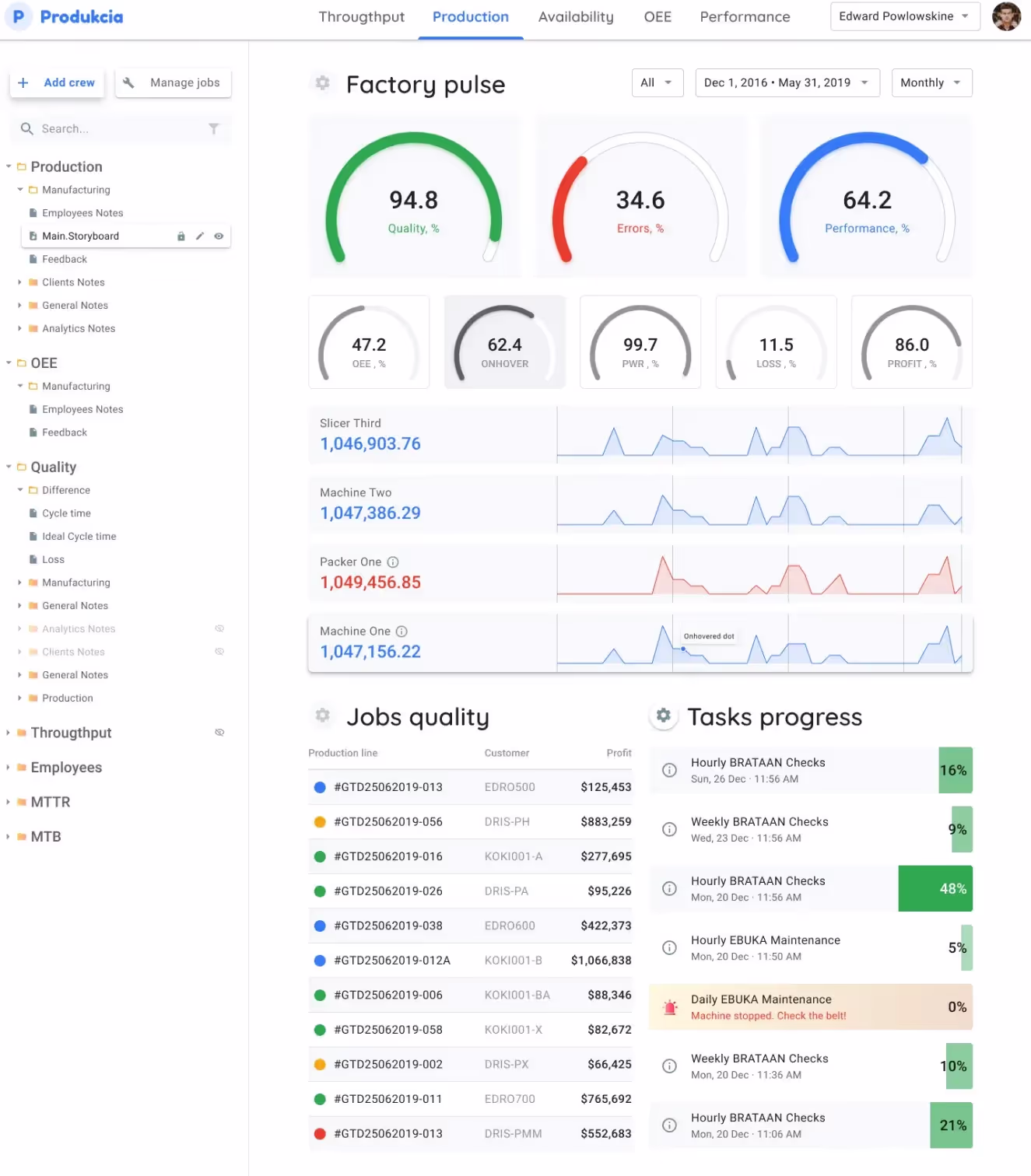Image resolution: width=1031 pixels, height=1176 pixels.
Task: Expand the Employees tree section
Action: point(9,768)
